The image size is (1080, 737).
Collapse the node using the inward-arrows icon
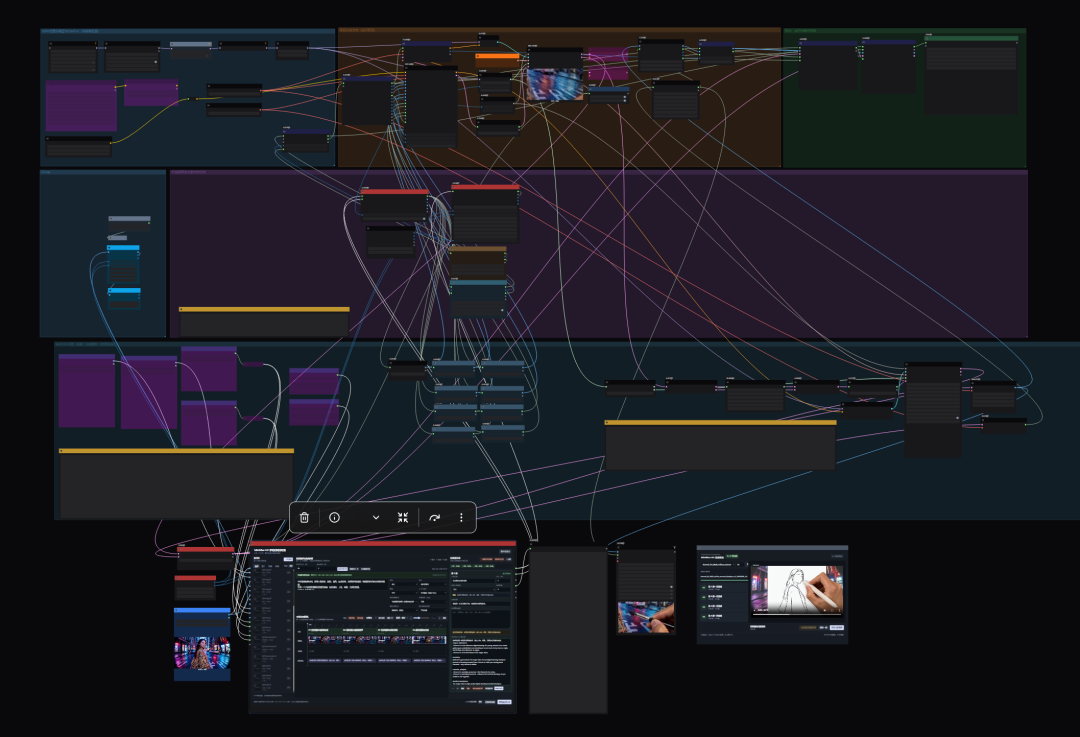coord(403,517)
